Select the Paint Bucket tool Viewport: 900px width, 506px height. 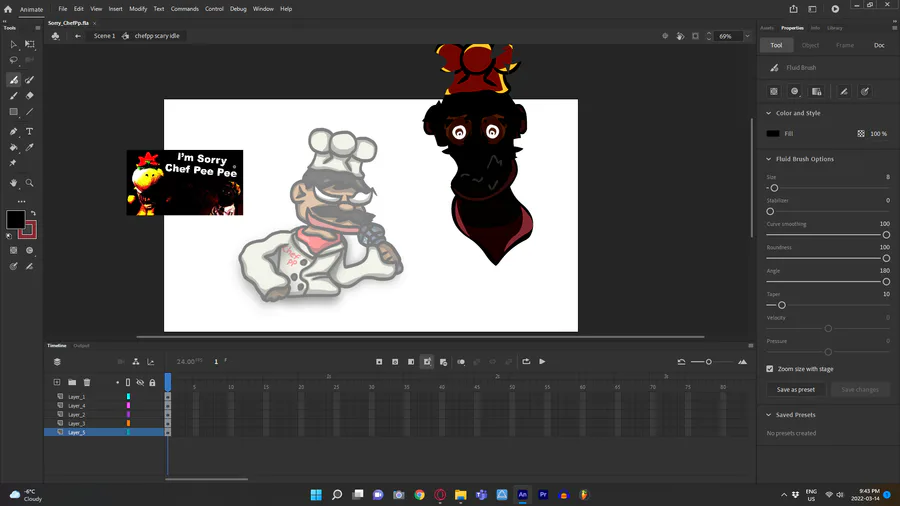[x=13, y=147]
